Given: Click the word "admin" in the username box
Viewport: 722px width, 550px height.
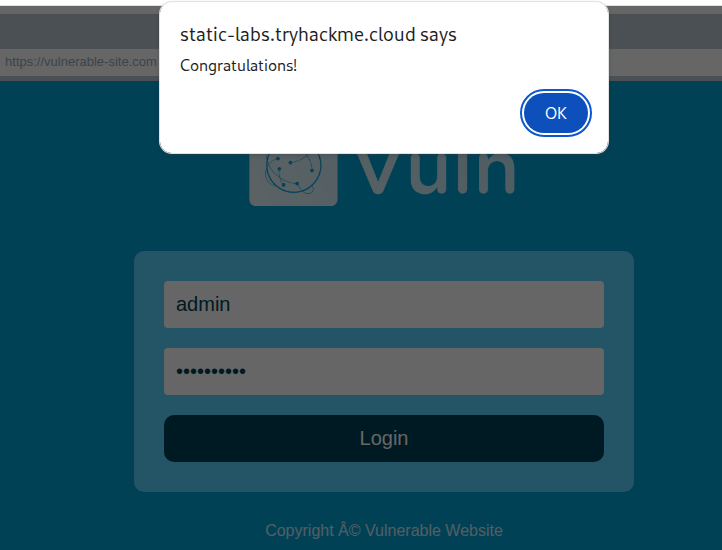Looking at the screenshot, I should coord(203,304).
